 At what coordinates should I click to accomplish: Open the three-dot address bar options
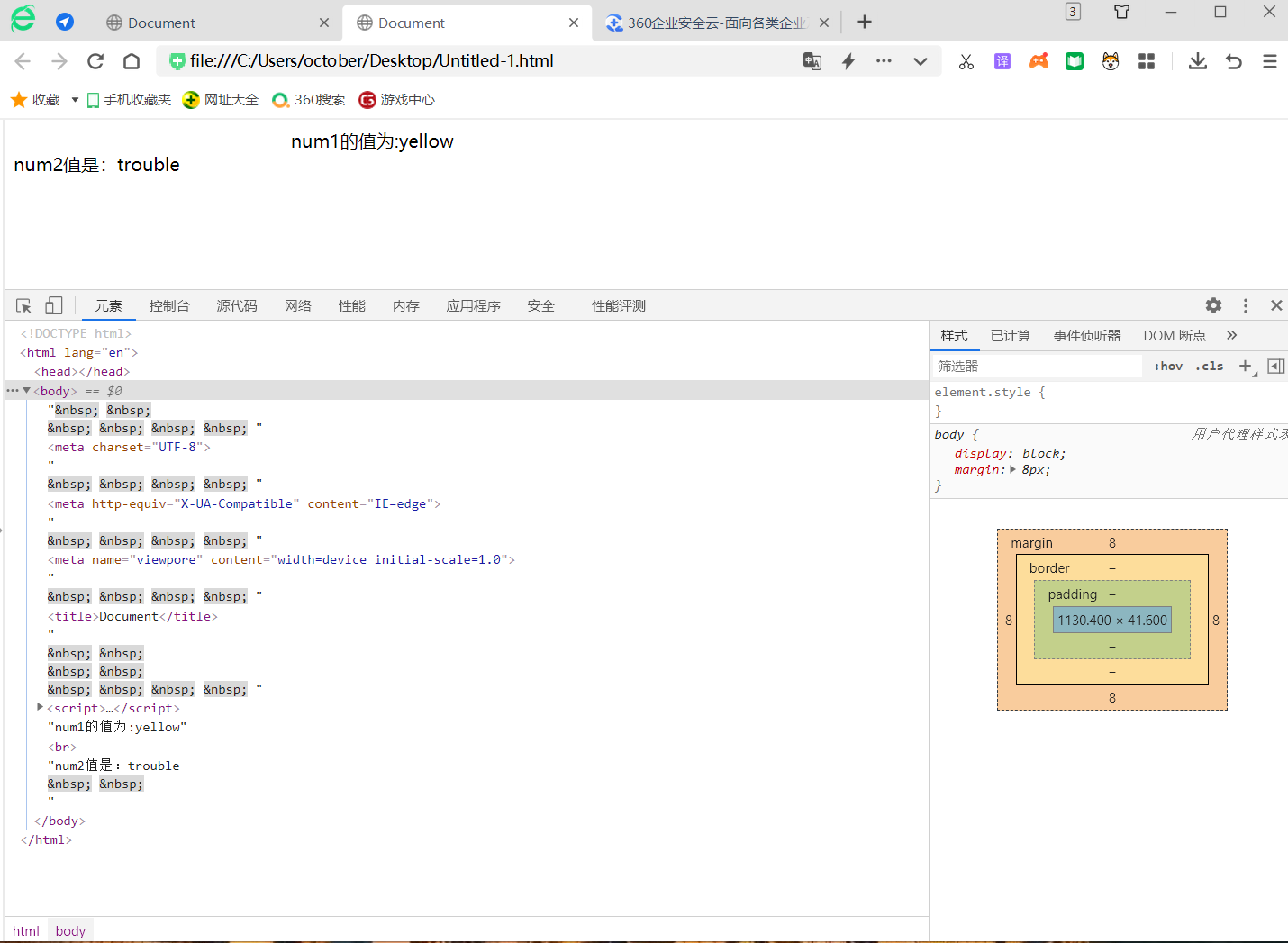point(884,61)
